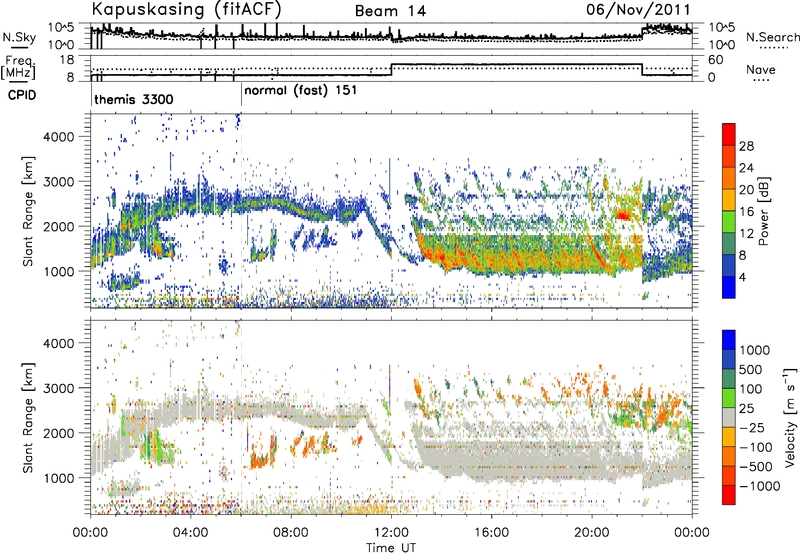This screenshot has height=554, width=800.
Task: Click the '28' power colorbar tick
Action: pos(746,146)
